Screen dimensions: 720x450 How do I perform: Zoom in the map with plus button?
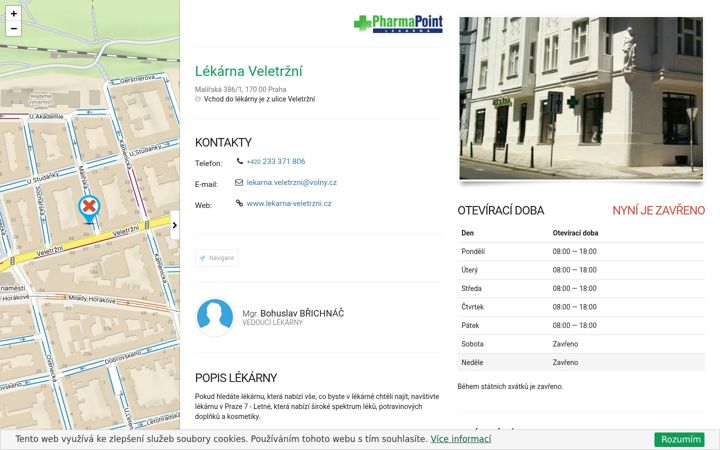pos(14,13)
